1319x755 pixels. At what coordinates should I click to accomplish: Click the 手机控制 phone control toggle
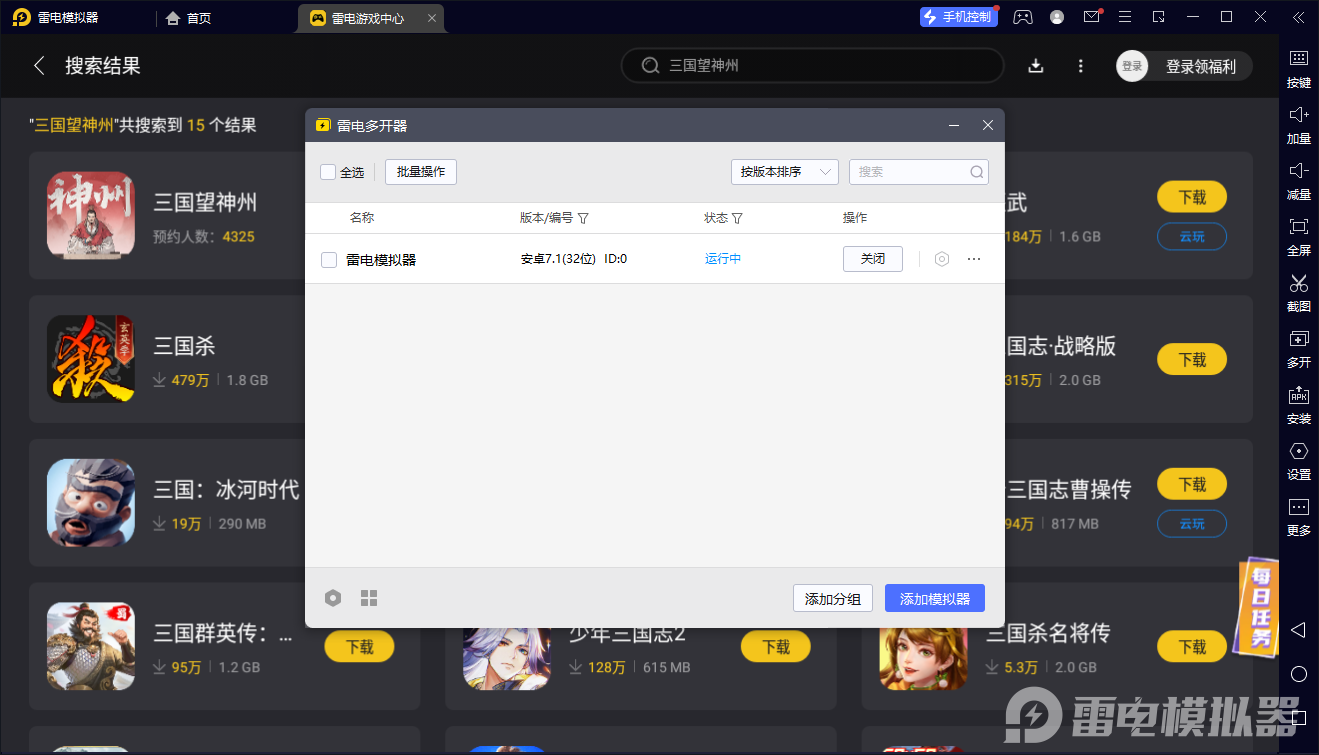coord(958,17)
